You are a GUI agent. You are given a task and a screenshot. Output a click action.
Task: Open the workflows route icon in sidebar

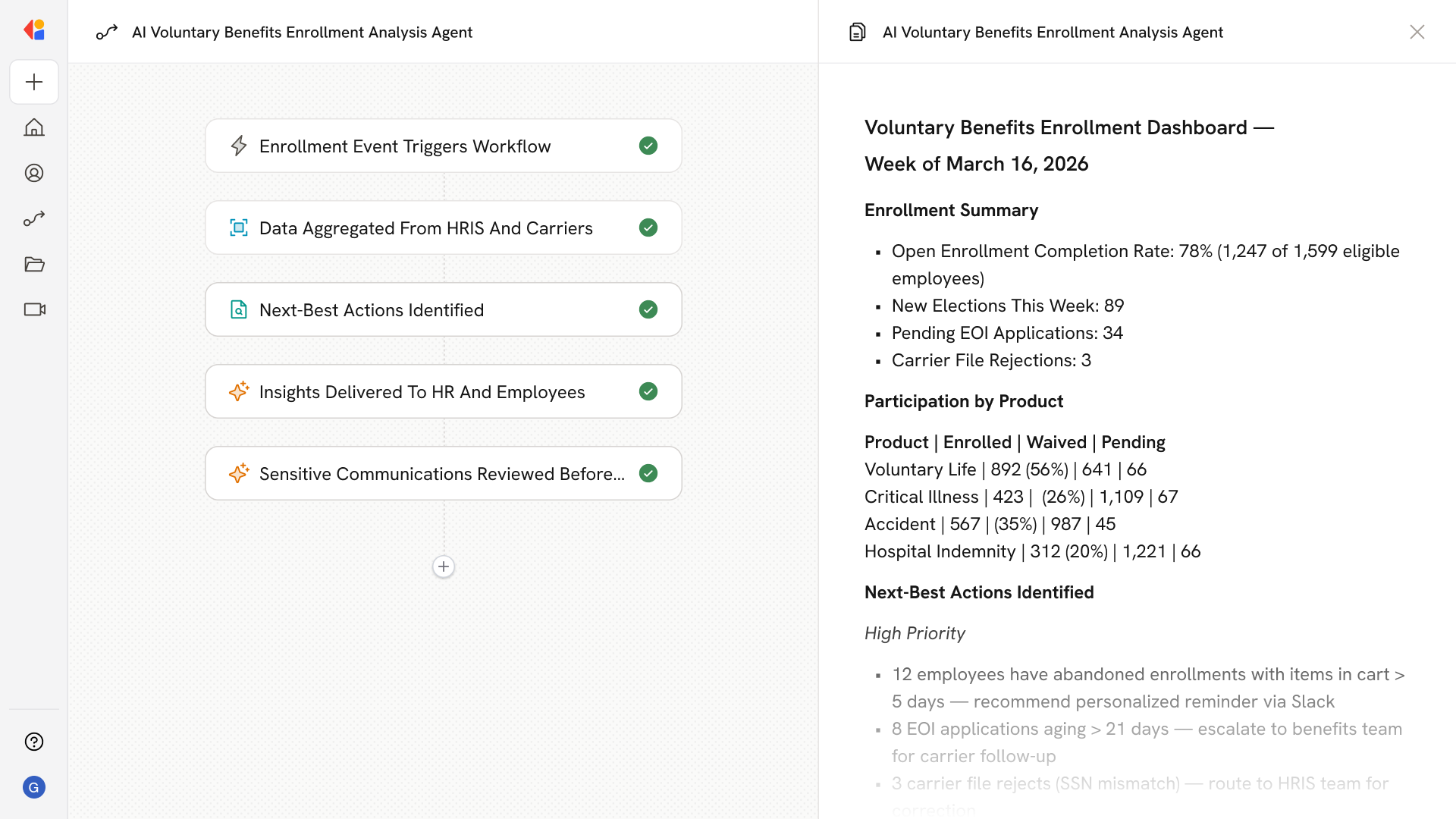pyautogui.click(x=34, y=218)
